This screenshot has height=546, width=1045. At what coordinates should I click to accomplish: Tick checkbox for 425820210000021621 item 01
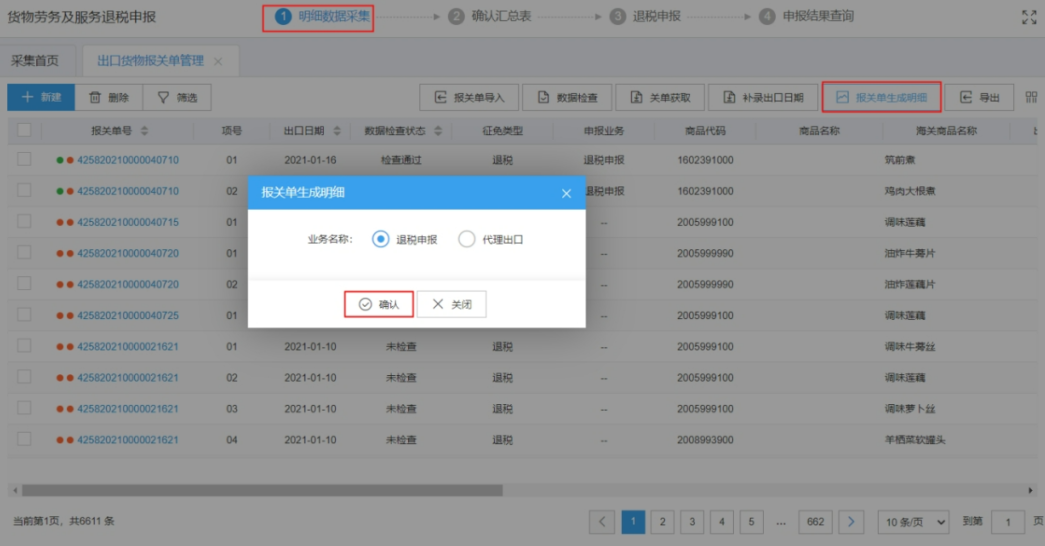pyautogui.click(x=24, y=346)
